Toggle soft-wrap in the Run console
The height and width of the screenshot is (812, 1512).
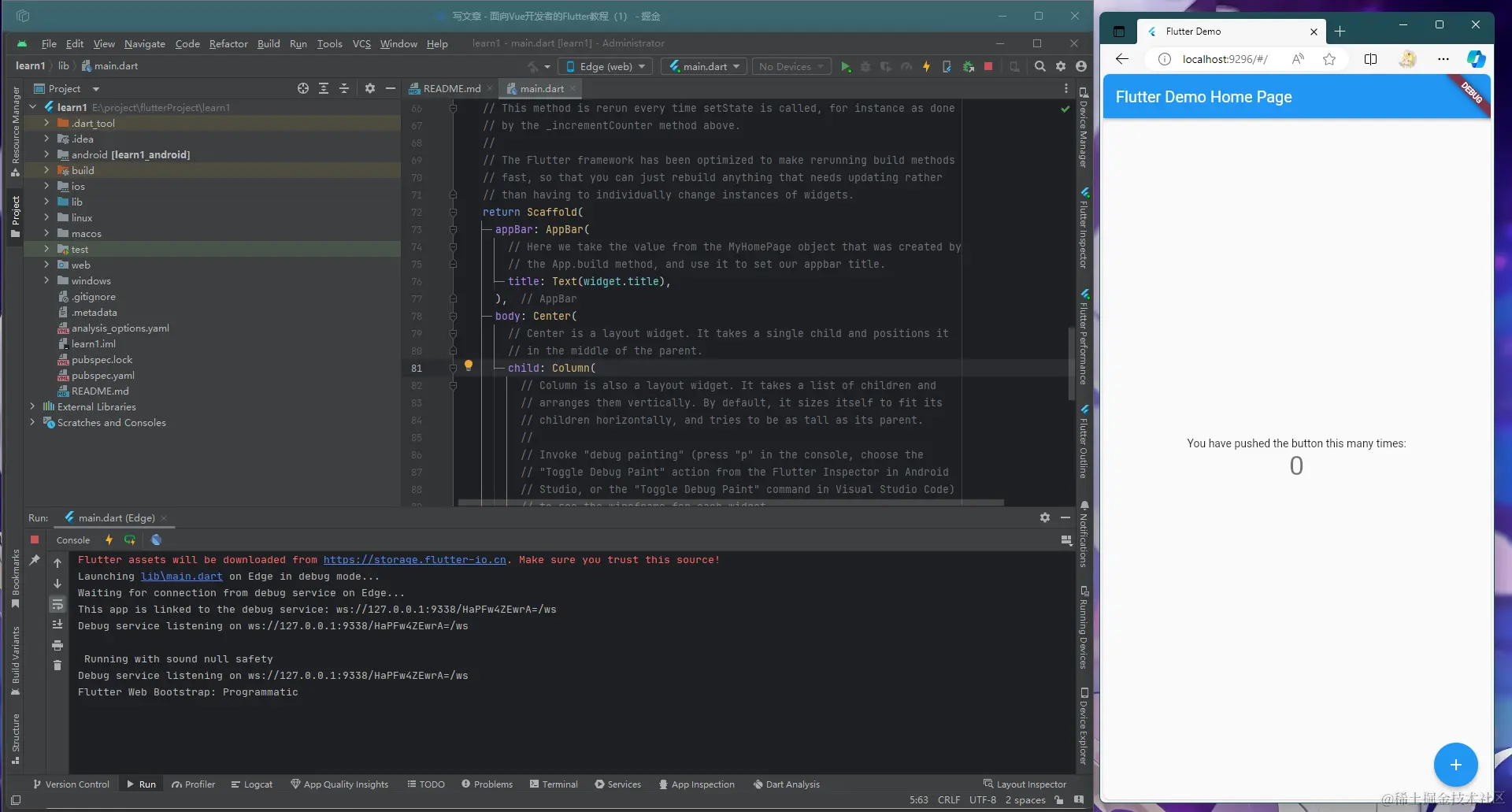(57, 605)
